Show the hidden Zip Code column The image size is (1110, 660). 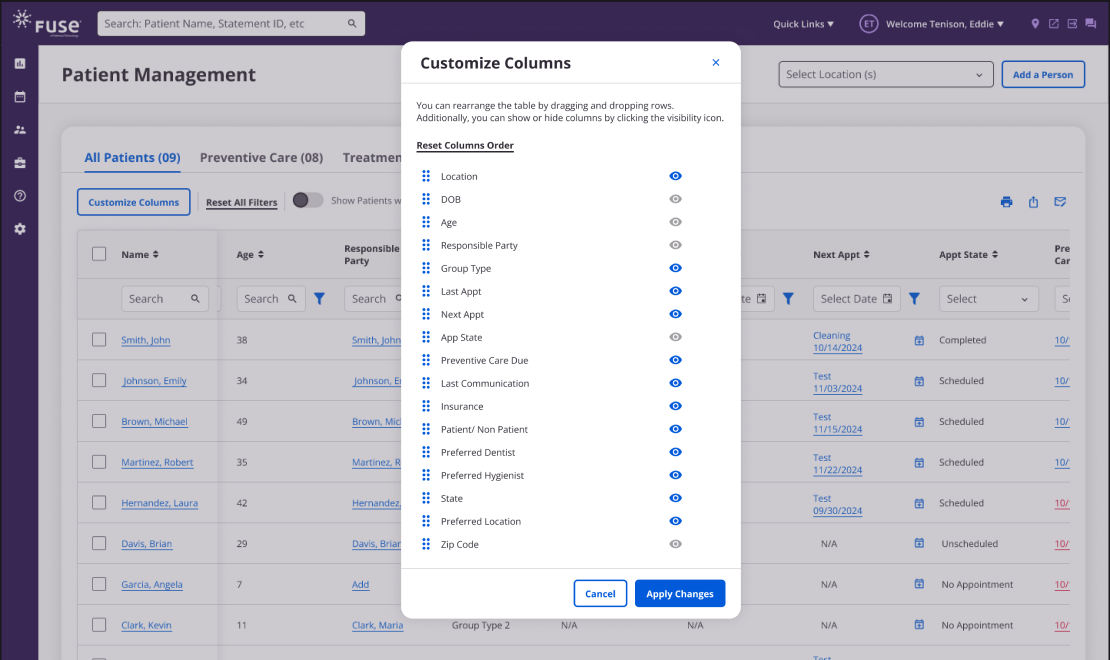(675, 544)
